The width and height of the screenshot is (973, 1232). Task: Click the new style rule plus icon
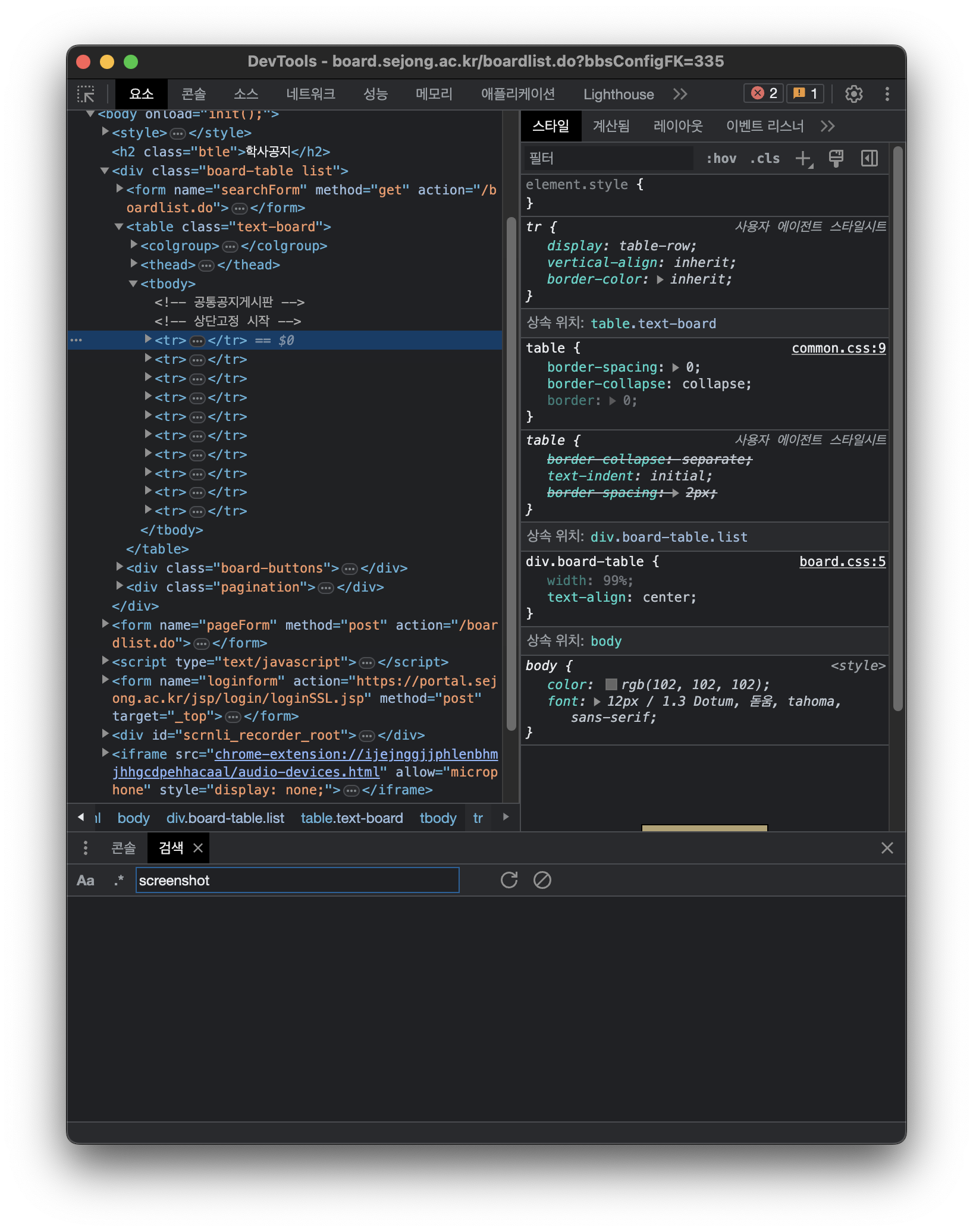tap(804, 159)
